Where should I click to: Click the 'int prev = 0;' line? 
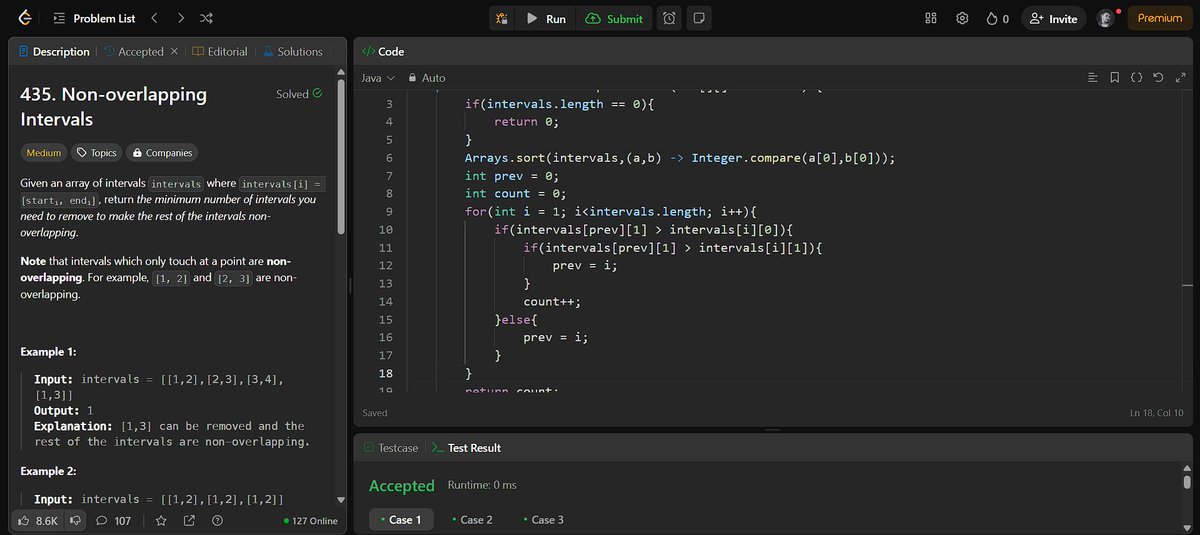514,176
